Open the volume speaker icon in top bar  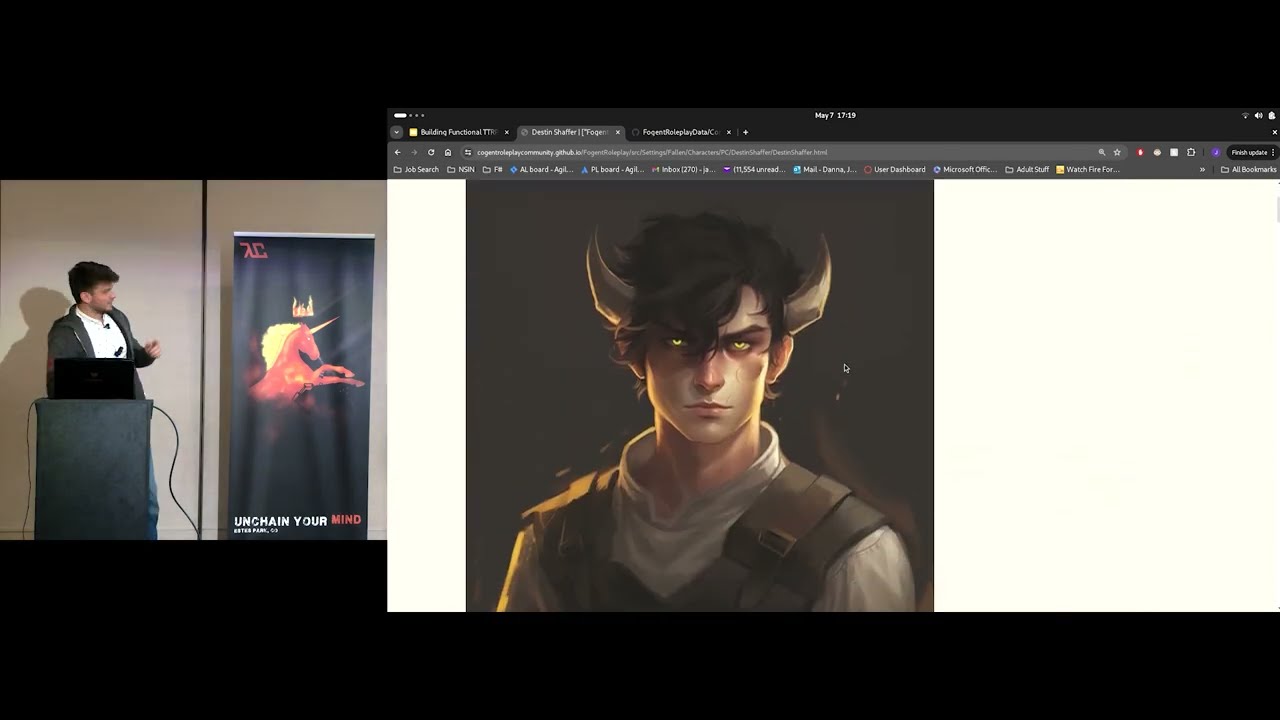pyautogui.click(x=1258, y=115)
